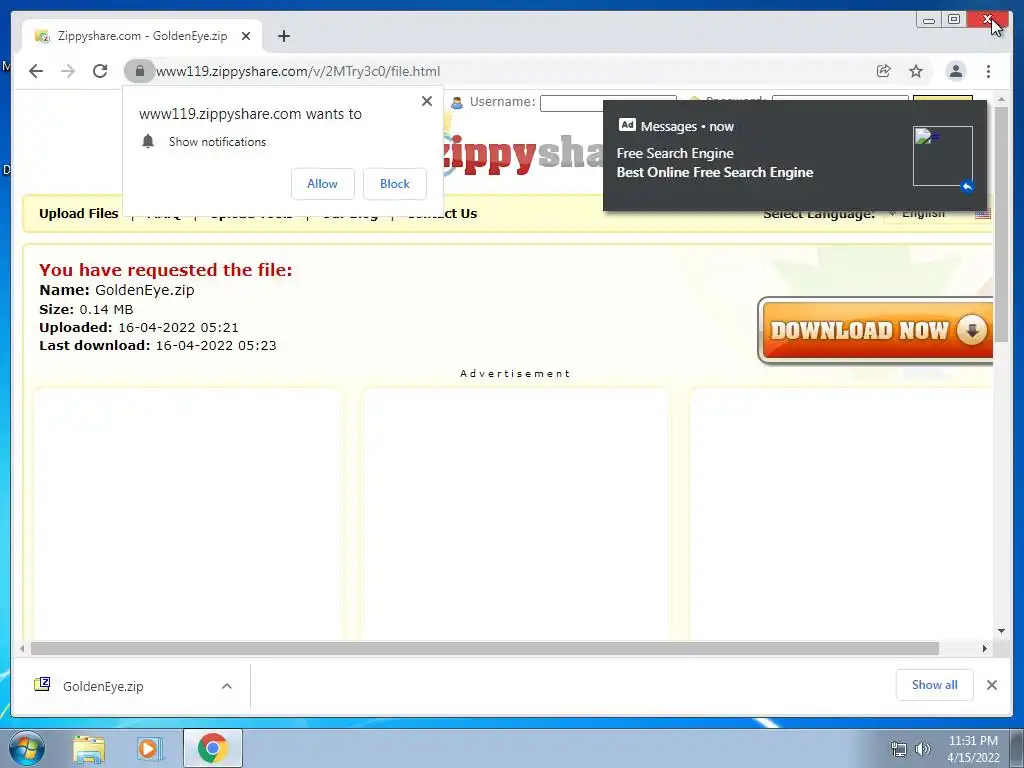Click the DOWNLOAD NOW button
Image resolution: width=1024 pixels, height=768 pixels.
click(876, 330)
